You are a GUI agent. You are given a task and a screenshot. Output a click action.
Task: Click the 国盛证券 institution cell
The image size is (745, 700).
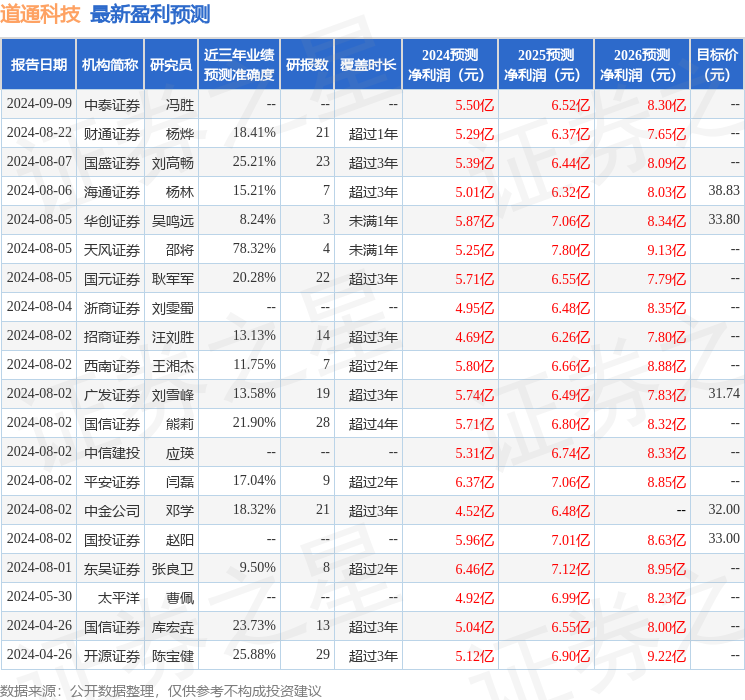pyautogui.click(x=112, y=163)
